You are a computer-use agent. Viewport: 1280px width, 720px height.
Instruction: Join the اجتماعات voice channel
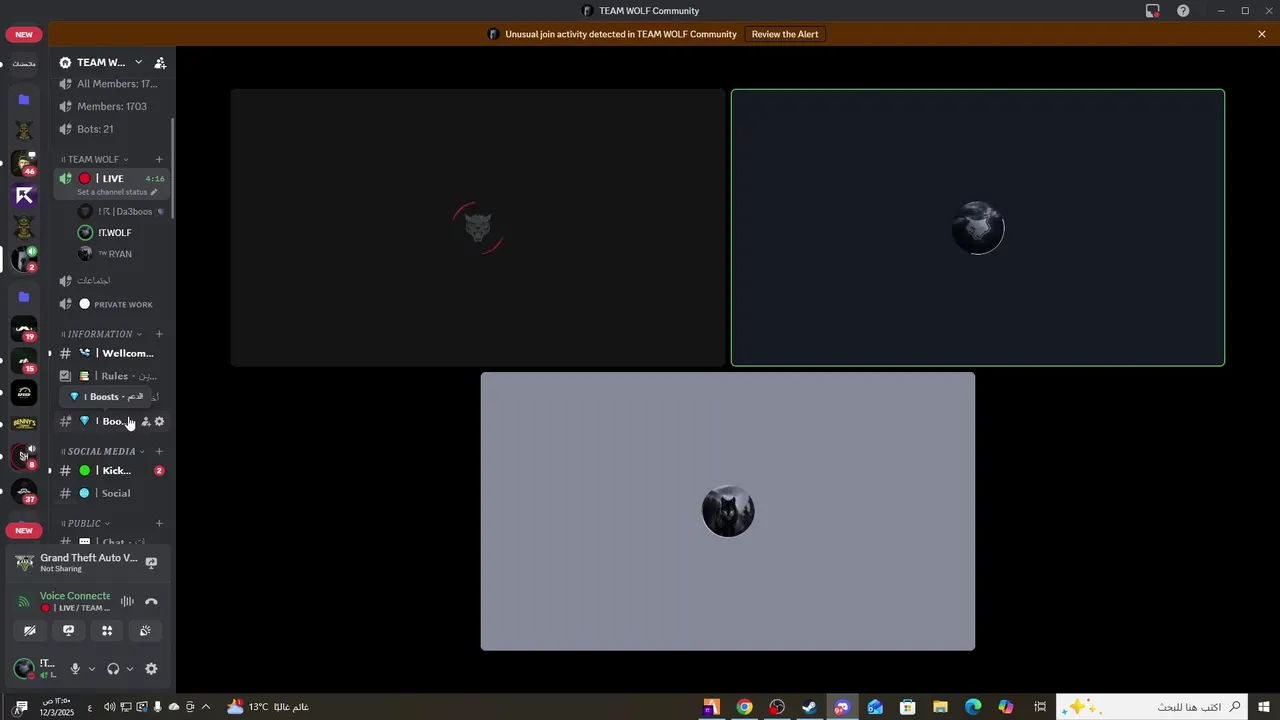coord(110,280)
